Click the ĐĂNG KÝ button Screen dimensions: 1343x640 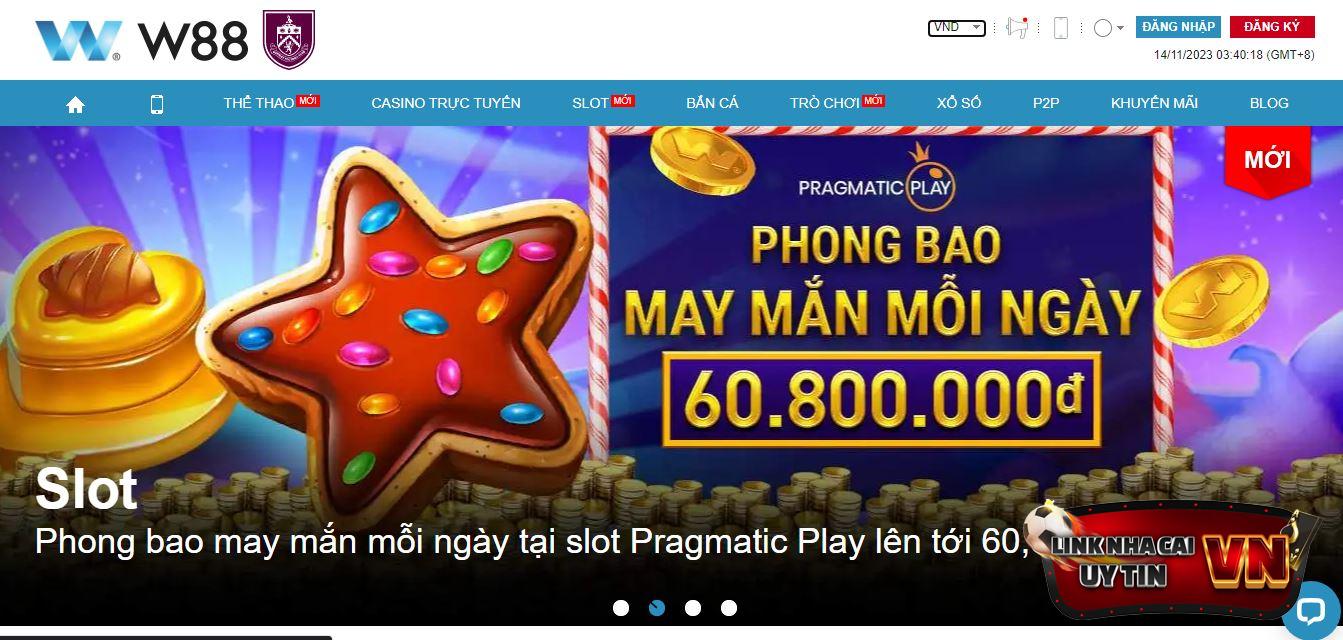(1272, 27)
